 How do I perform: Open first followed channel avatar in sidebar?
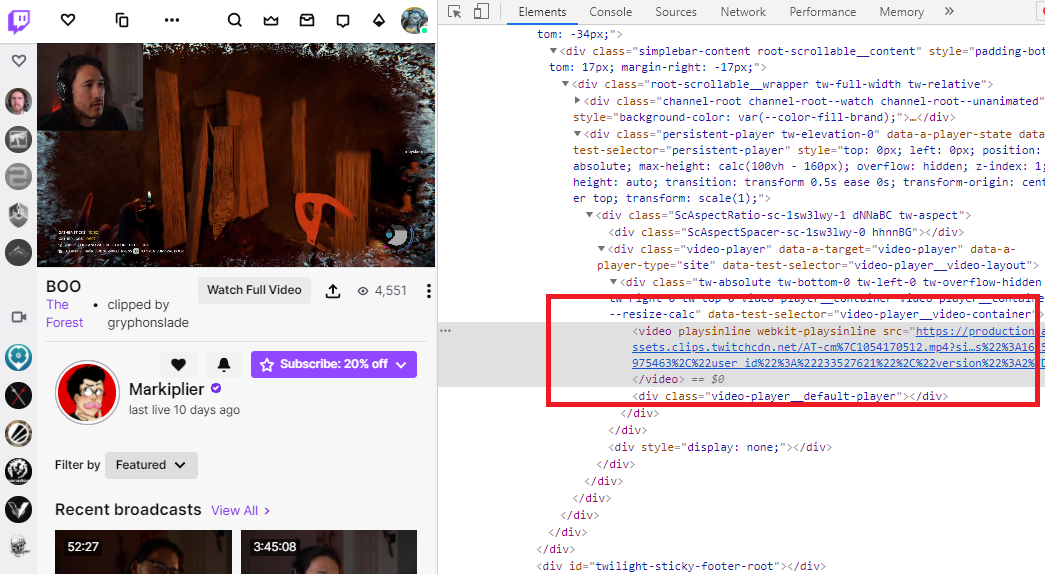point(19,101)
